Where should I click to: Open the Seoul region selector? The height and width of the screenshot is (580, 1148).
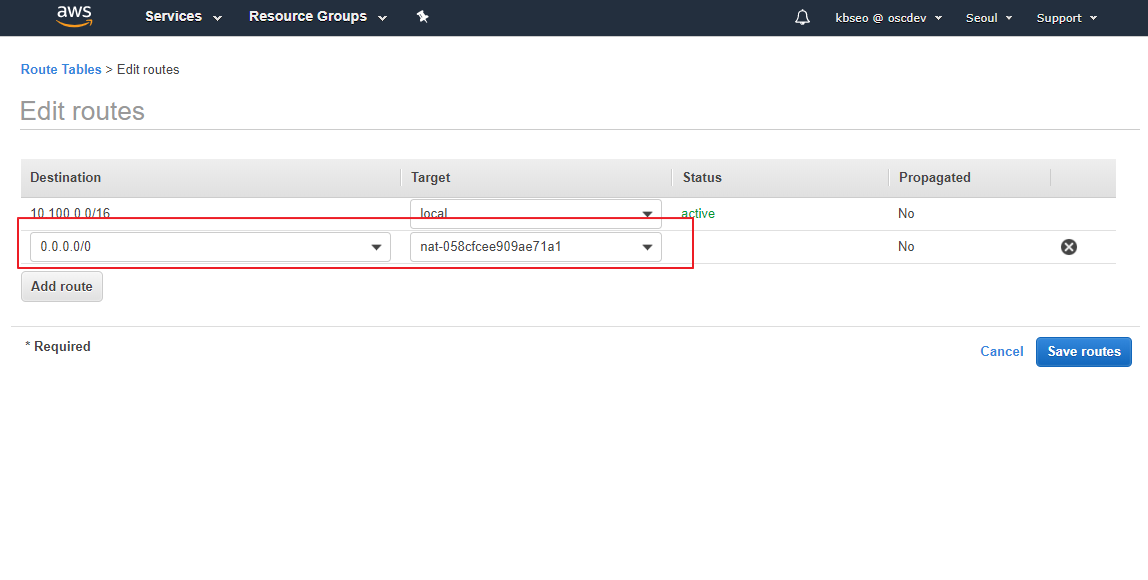[988, 18]
